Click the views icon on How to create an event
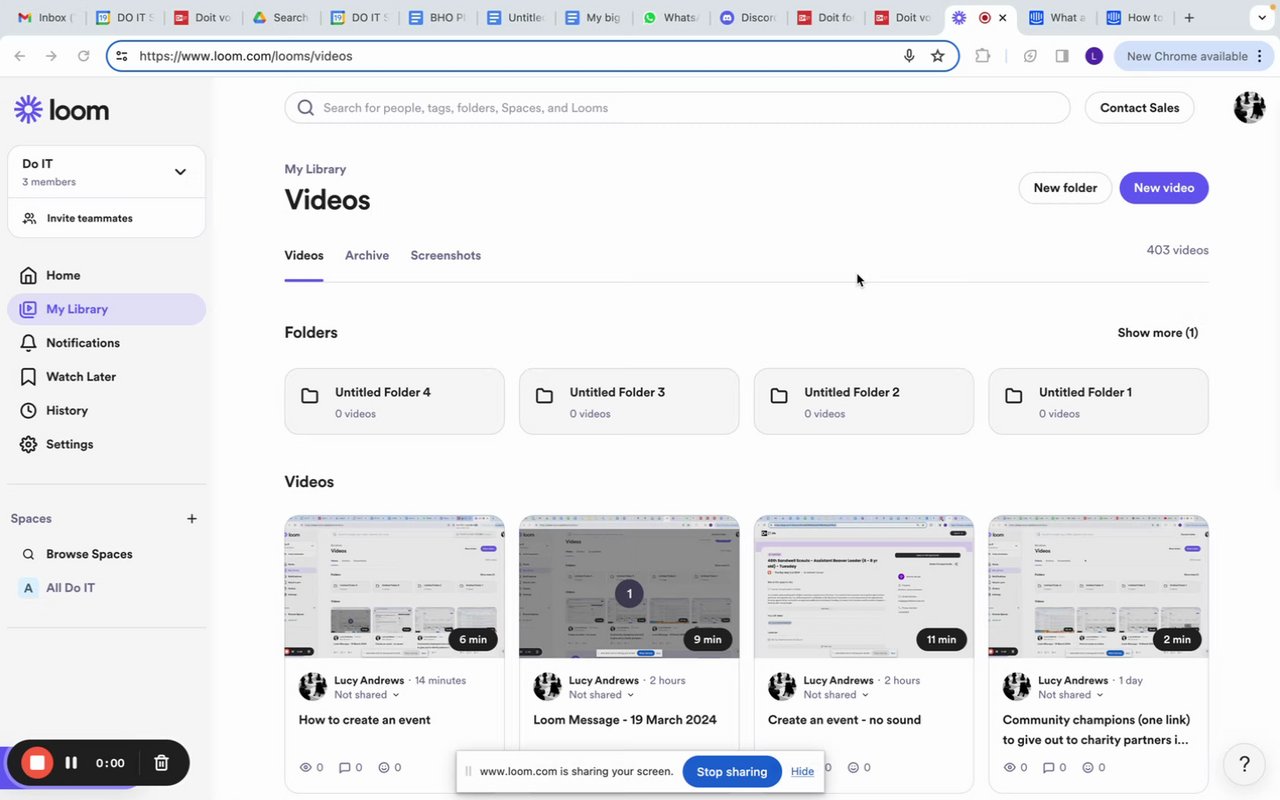The height and width of the screenshot is (800, 1280). click(x=306, y=768)
